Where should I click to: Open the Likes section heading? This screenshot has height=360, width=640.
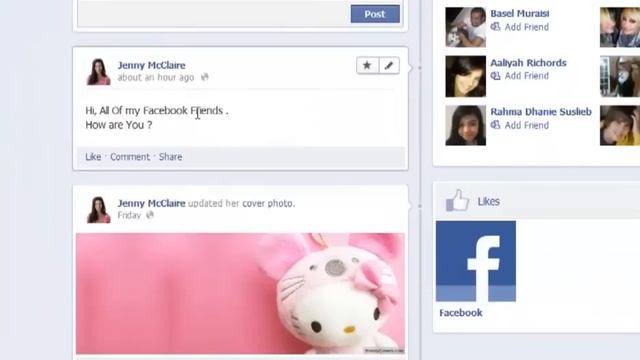click(489, 201)
